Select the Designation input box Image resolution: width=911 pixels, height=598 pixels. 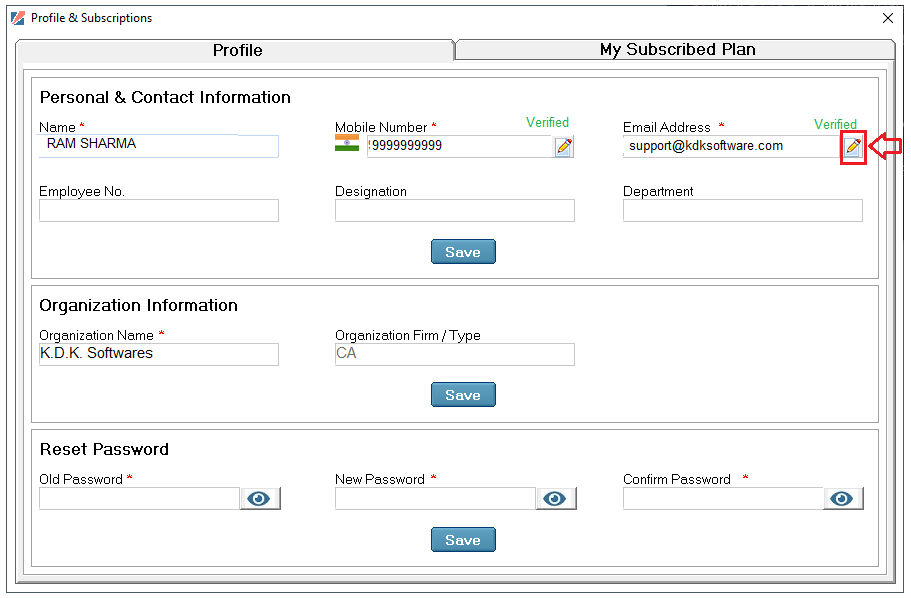(454, 210)
